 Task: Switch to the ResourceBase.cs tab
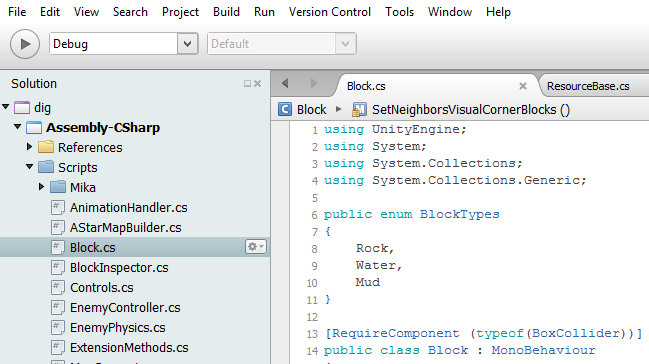coord(588,86)
